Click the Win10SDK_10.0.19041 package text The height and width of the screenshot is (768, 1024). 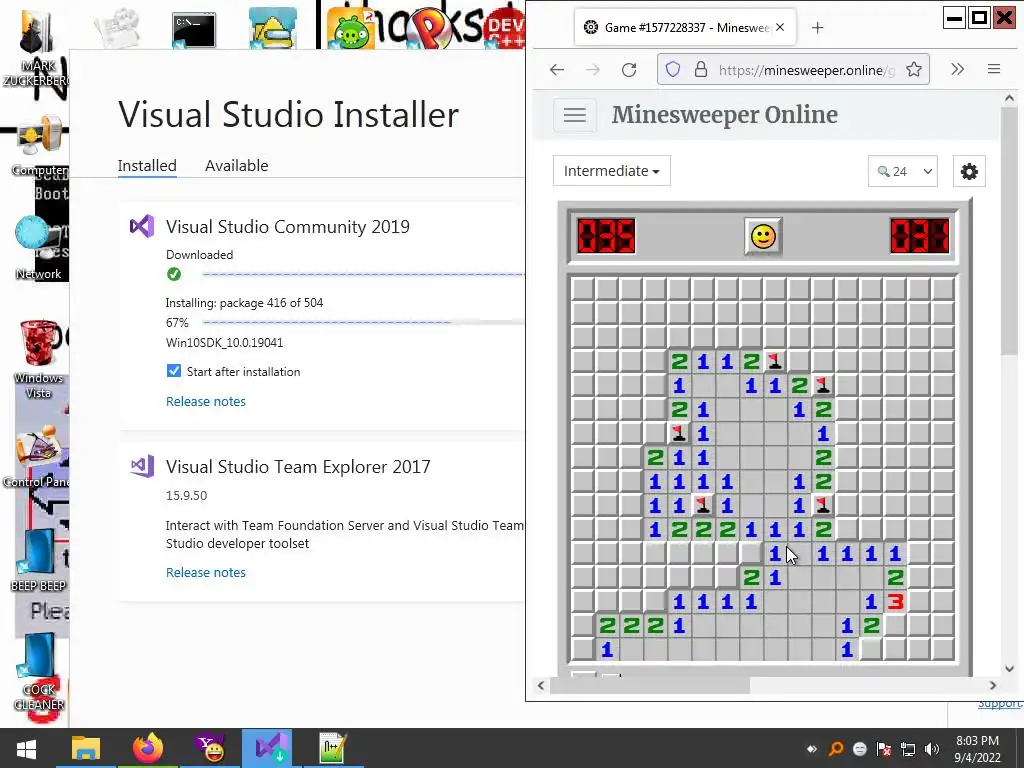point(224,342)
